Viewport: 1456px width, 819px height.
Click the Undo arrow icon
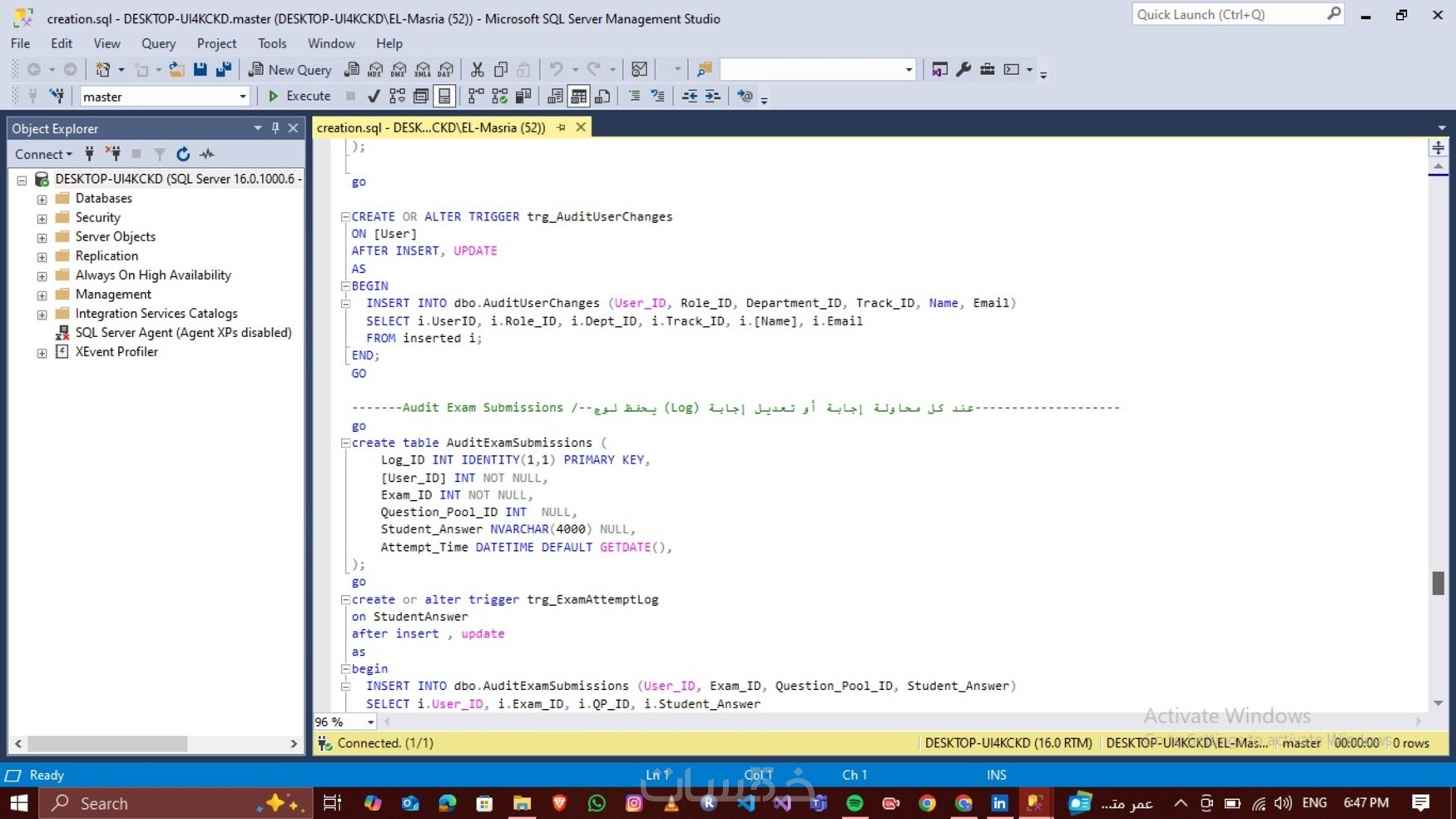pos(556,70)
